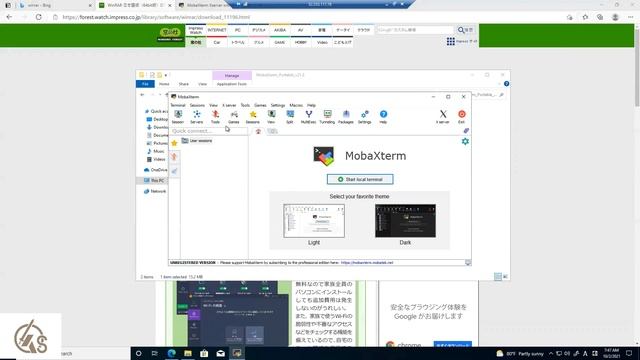Open the Tunneling toolbar icon

[x=327, y=117]
